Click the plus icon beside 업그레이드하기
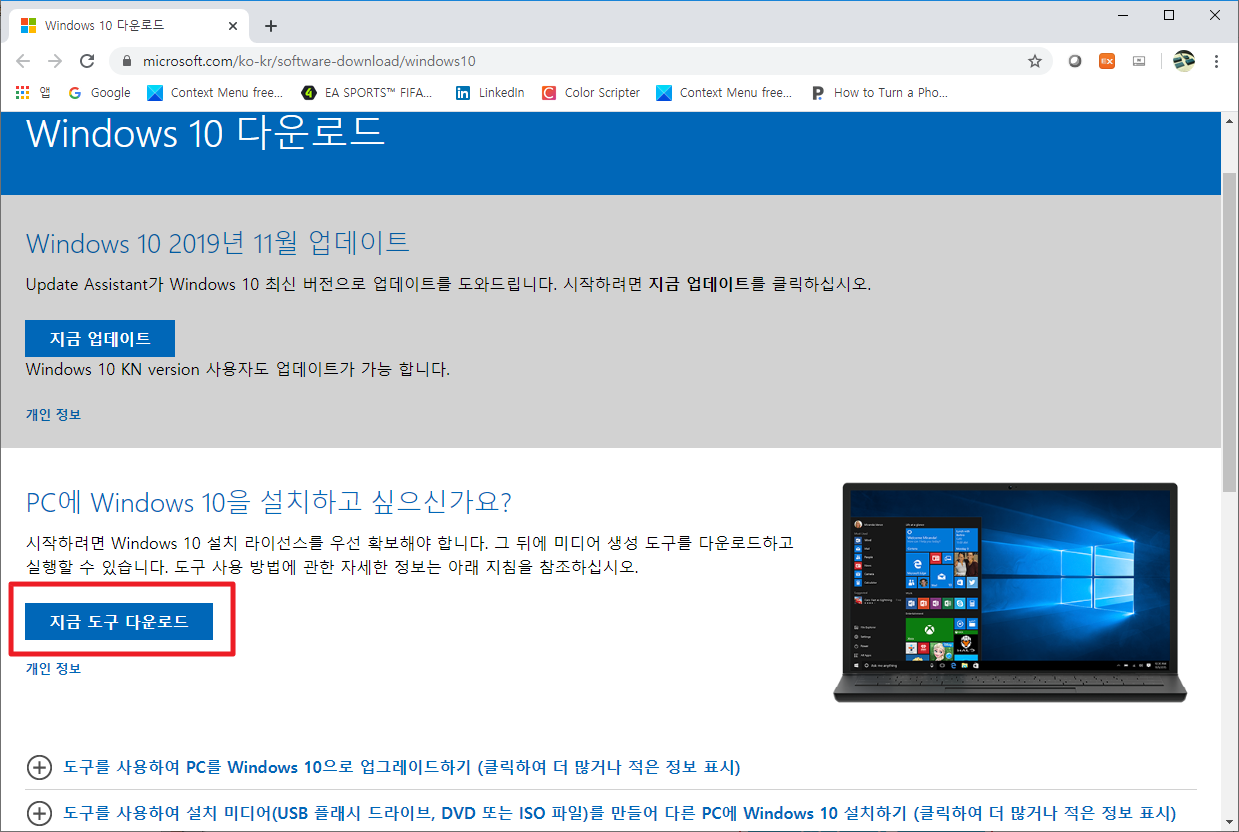Screen dimensions: 1239x832 click(38, 767)
